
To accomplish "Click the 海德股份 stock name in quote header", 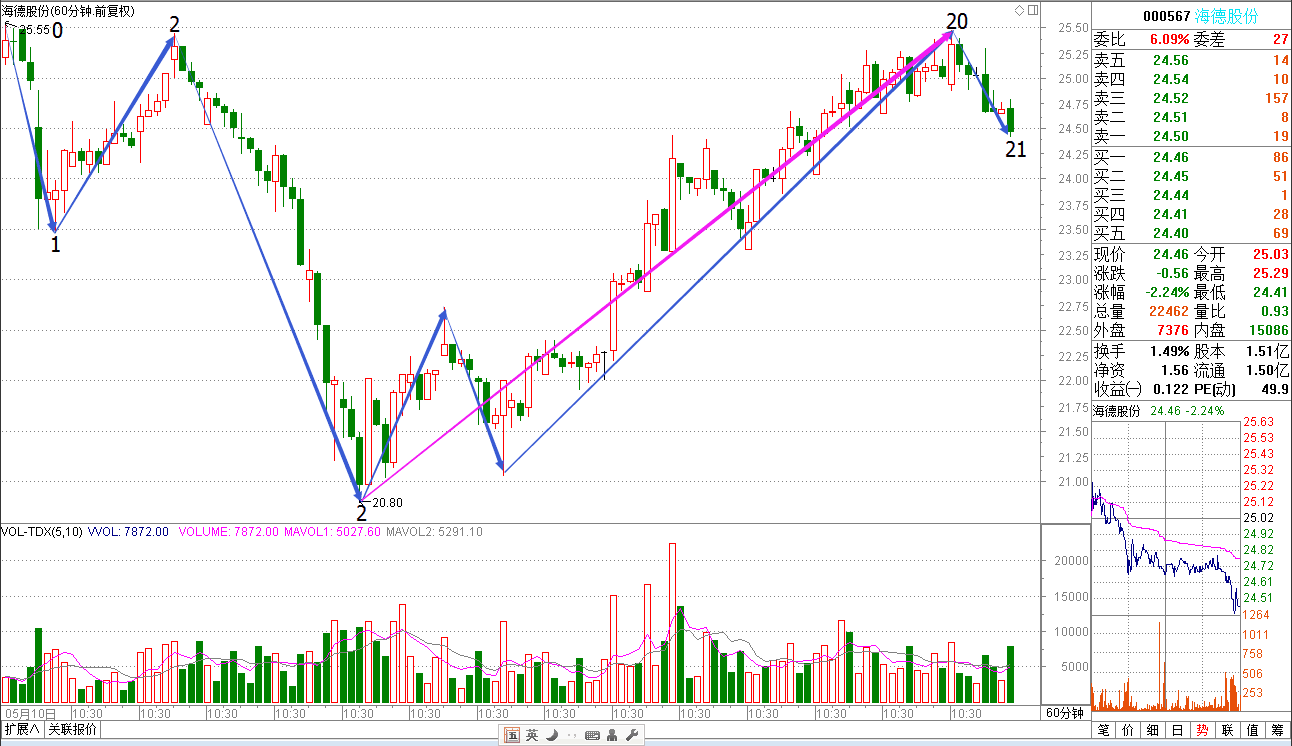I will 1228,16.
